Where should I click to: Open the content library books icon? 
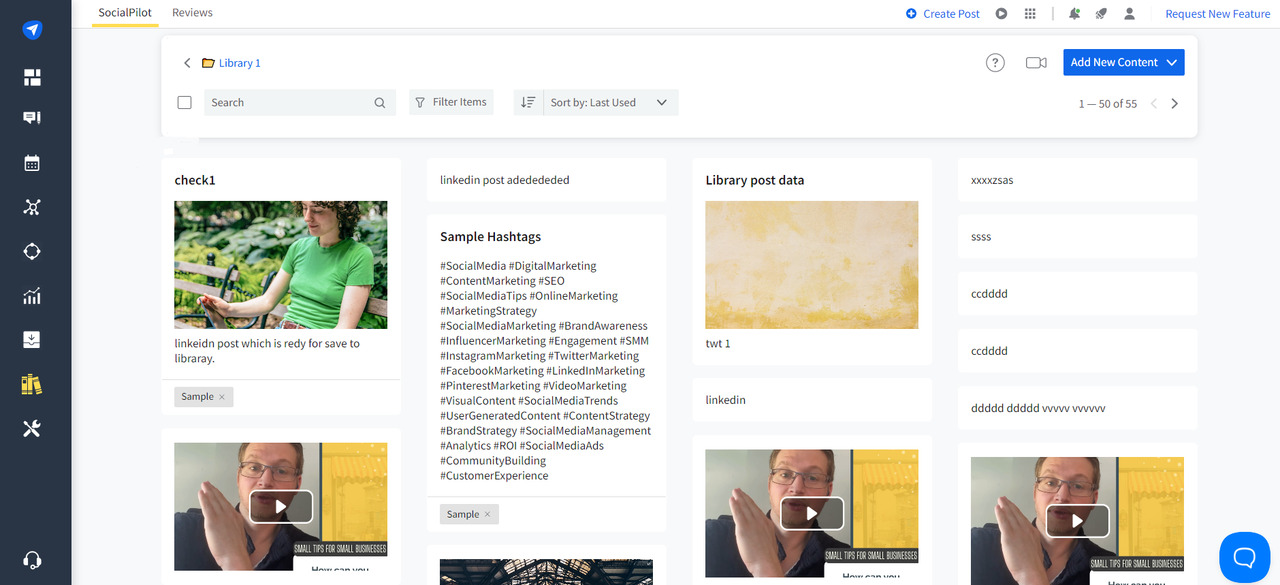[32, 385]
